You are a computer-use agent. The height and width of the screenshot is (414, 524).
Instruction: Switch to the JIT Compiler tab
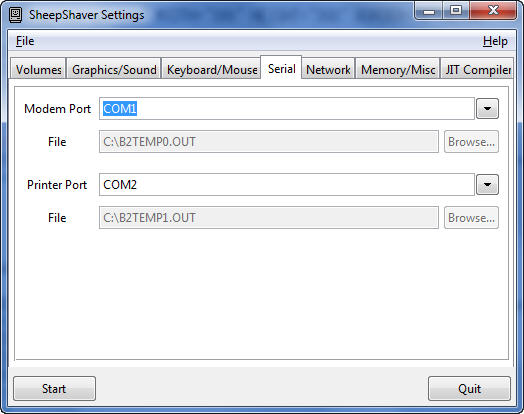477,70
